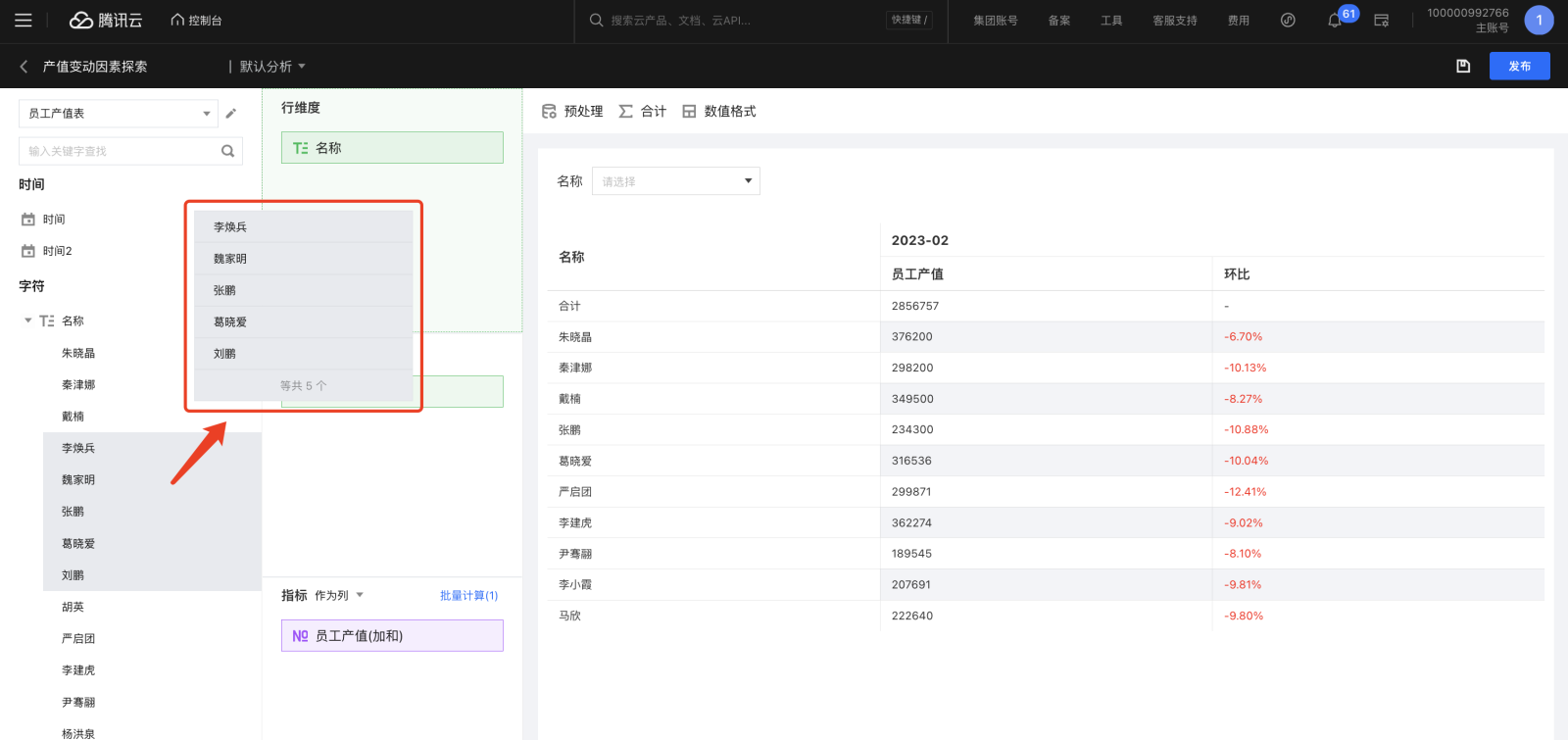Open the 数值格式 number format tool

719,112
